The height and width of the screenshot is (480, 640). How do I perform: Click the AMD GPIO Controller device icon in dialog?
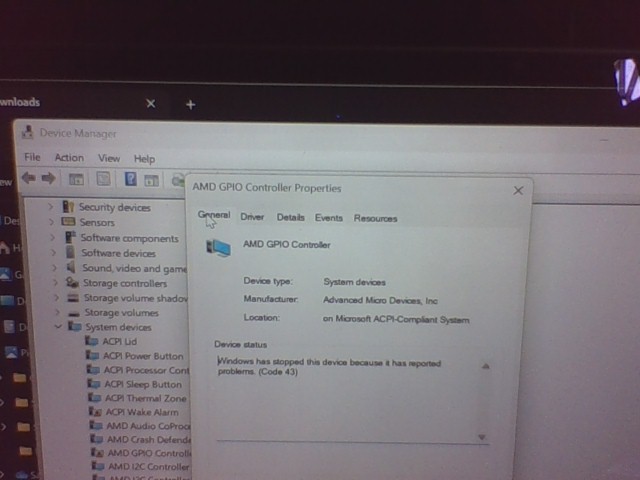218,248
